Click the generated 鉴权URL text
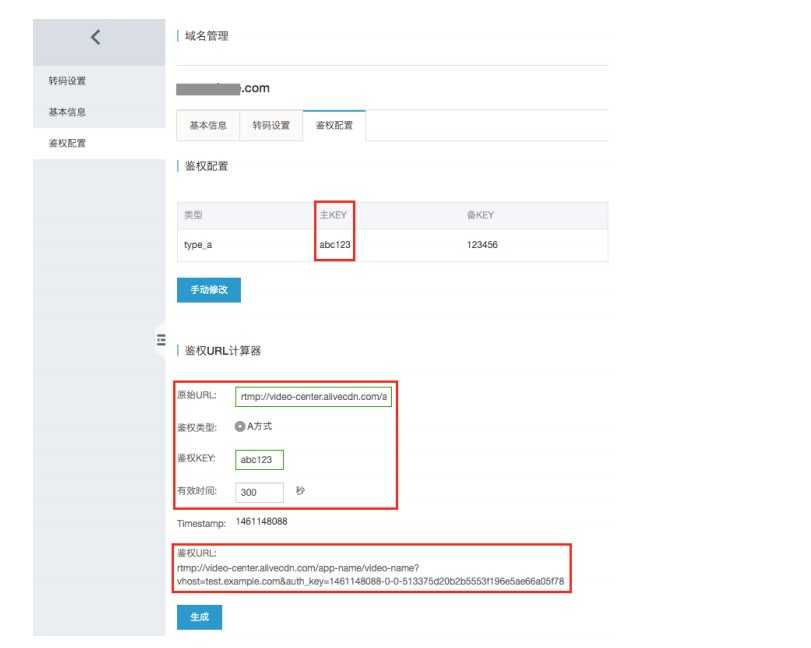 370,575
